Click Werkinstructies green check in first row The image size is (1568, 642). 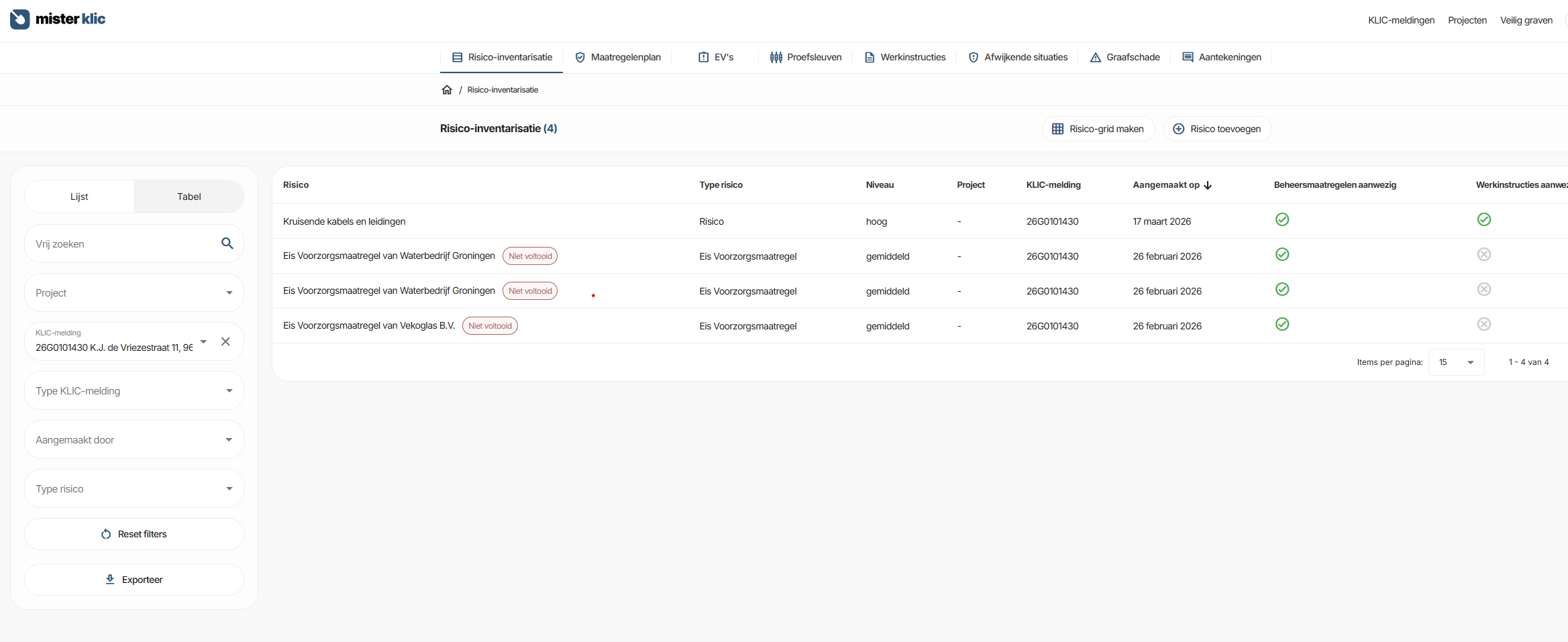click(x=1483, y=220)
